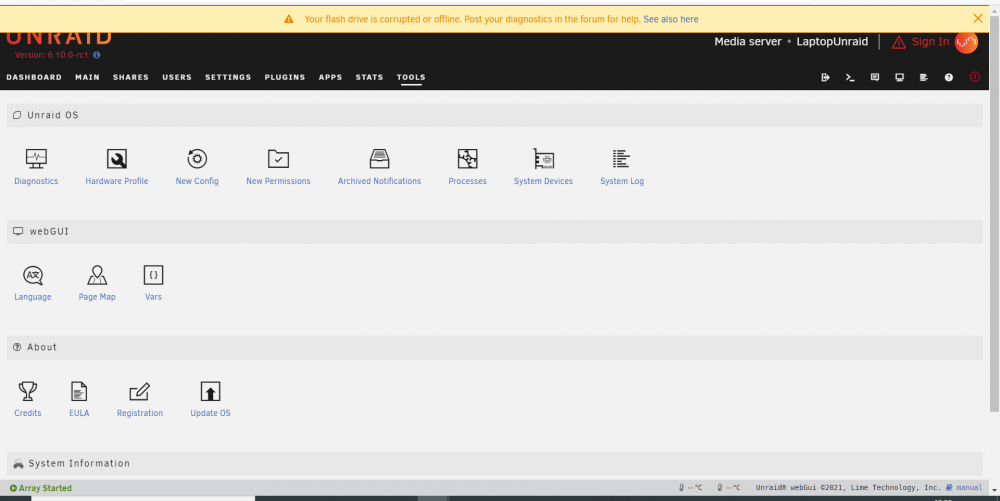Click the System Information section header

(x=494, y=463)
